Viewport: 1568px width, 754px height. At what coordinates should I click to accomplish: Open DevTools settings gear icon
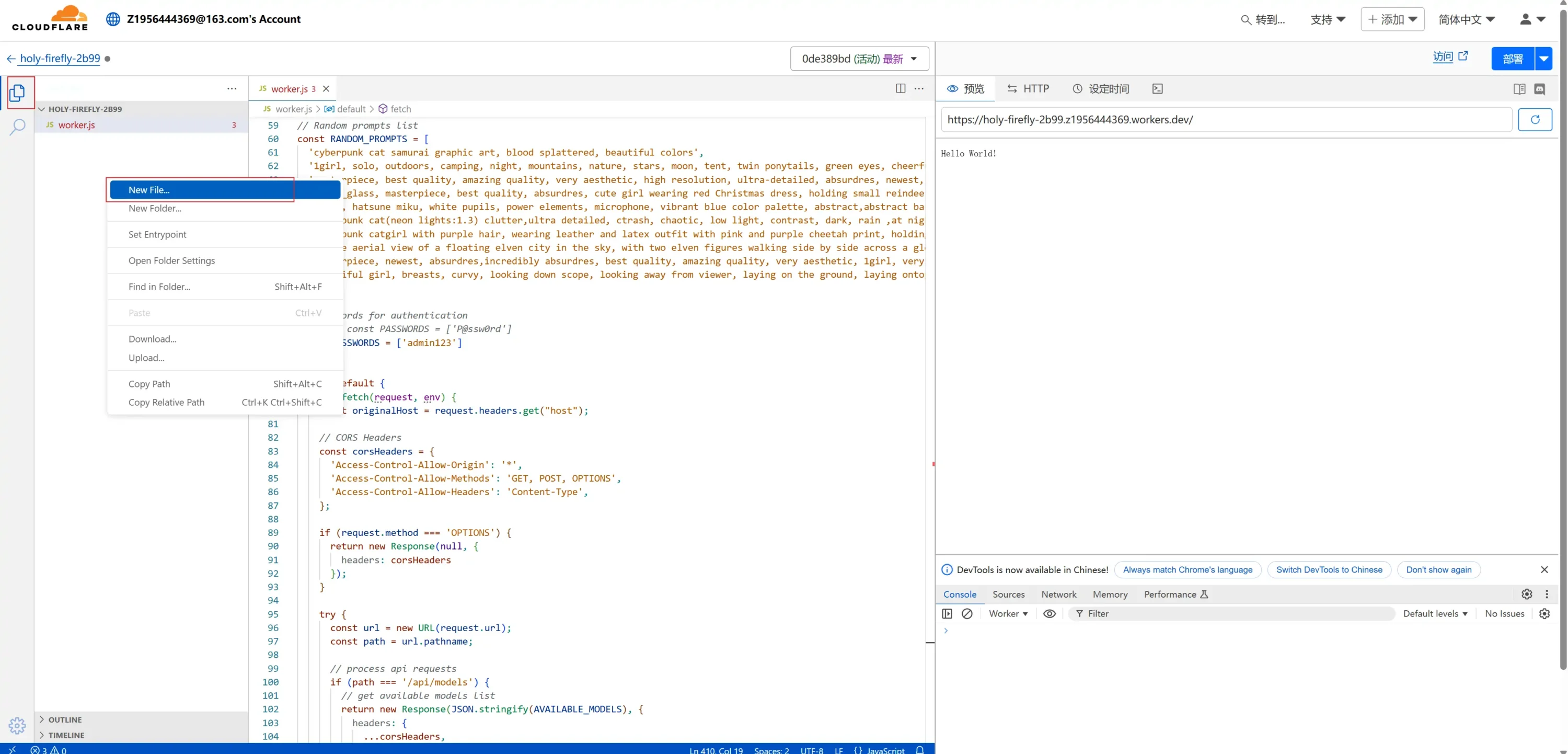[1527, 594]
